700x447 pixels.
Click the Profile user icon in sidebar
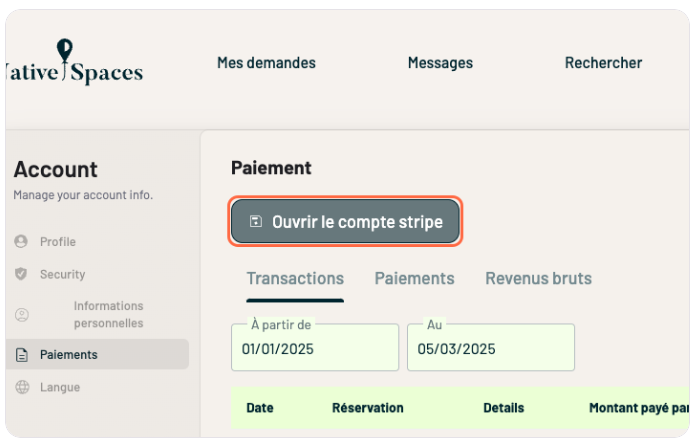pyautogui.click(x=22, y=242)
